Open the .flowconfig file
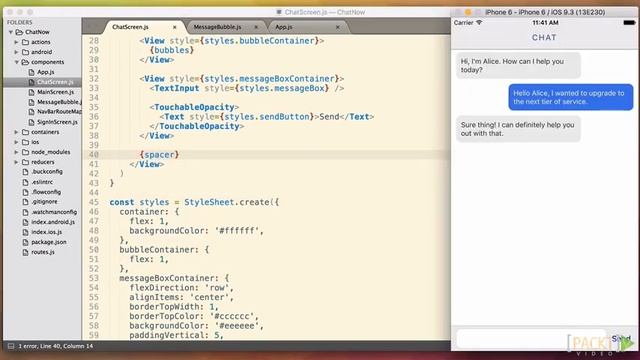This screenshot has height=360, width=640. coord(46,192)
